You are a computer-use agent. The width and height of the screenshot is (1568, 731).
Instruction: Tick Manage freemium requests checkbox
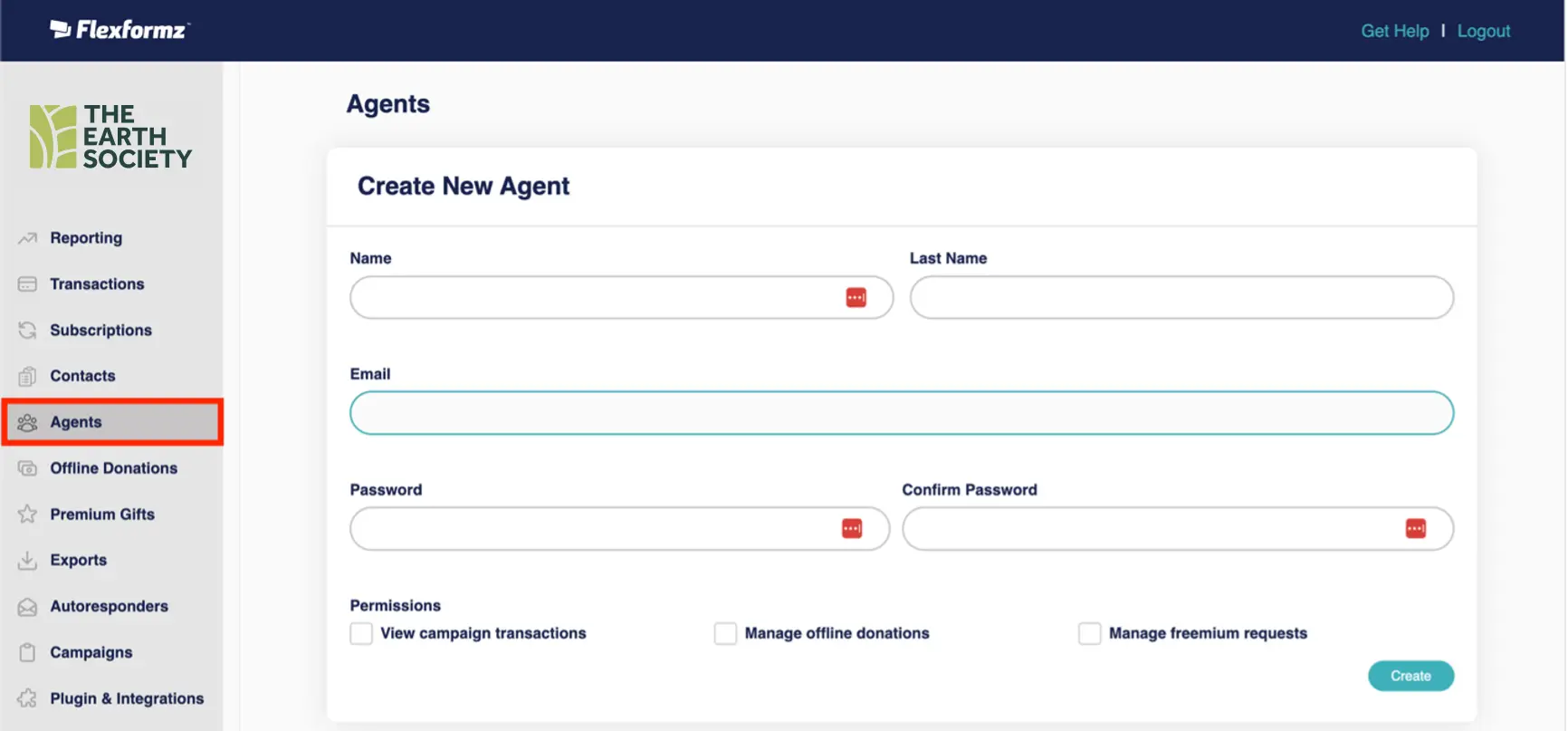[1089, 633]
